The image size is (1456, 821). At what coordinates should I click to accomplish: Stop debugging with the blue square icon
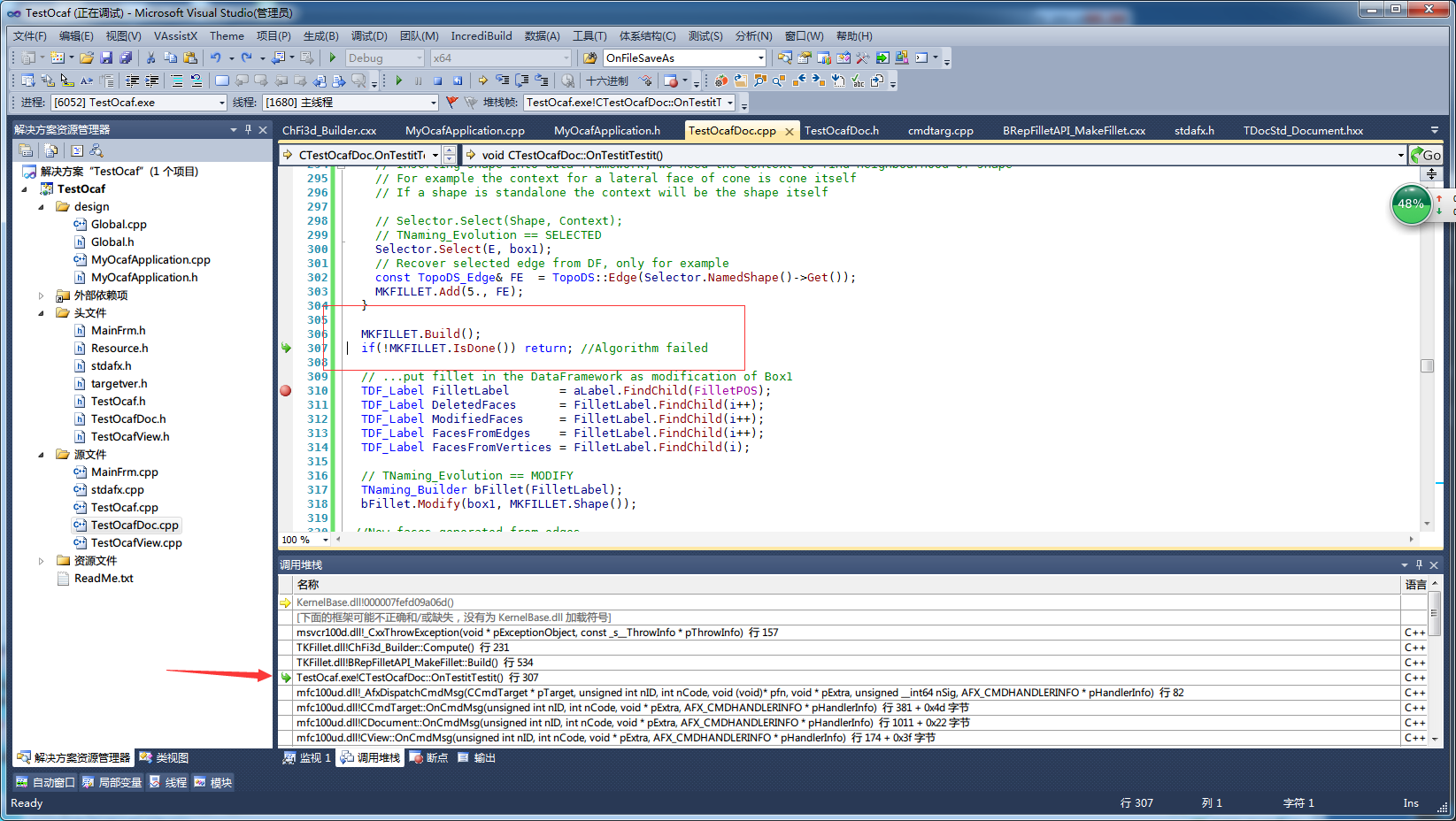click(437, 81)
